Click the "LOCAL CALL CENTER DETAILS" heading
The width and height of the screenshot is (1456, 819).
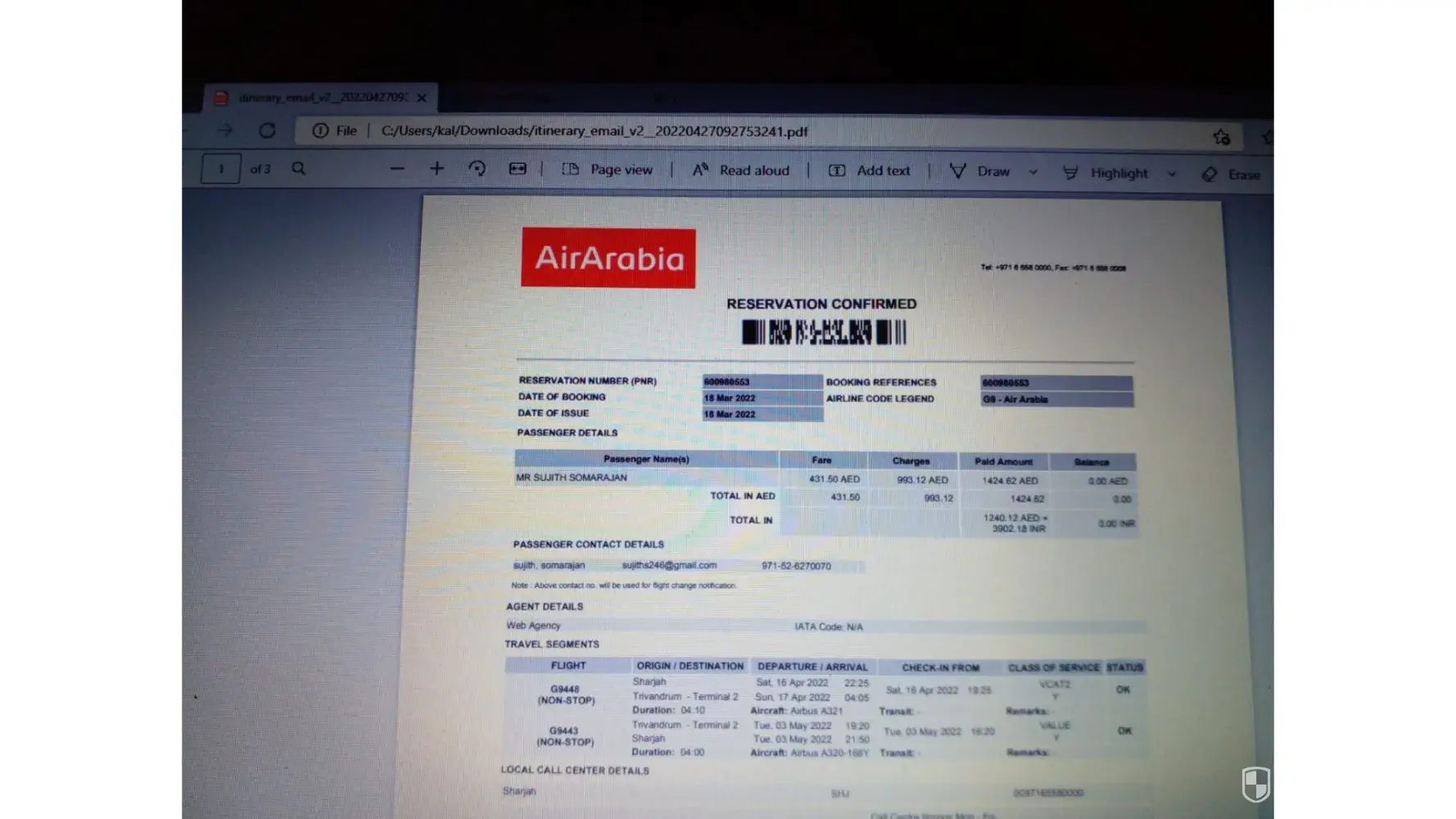tap(575, 771)
